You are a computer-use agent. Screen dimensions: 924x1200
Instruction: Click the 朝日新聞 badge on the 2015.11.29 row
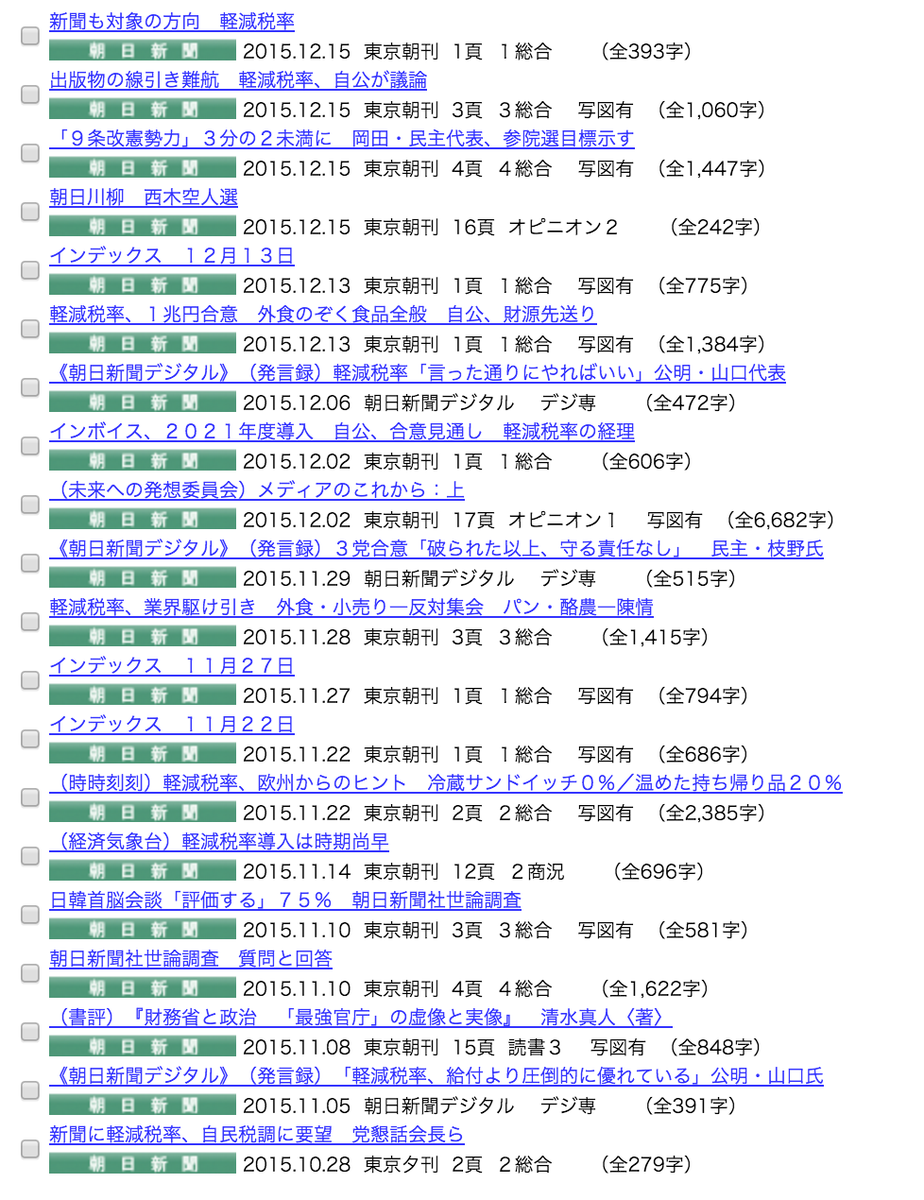[x=143, y=577]
